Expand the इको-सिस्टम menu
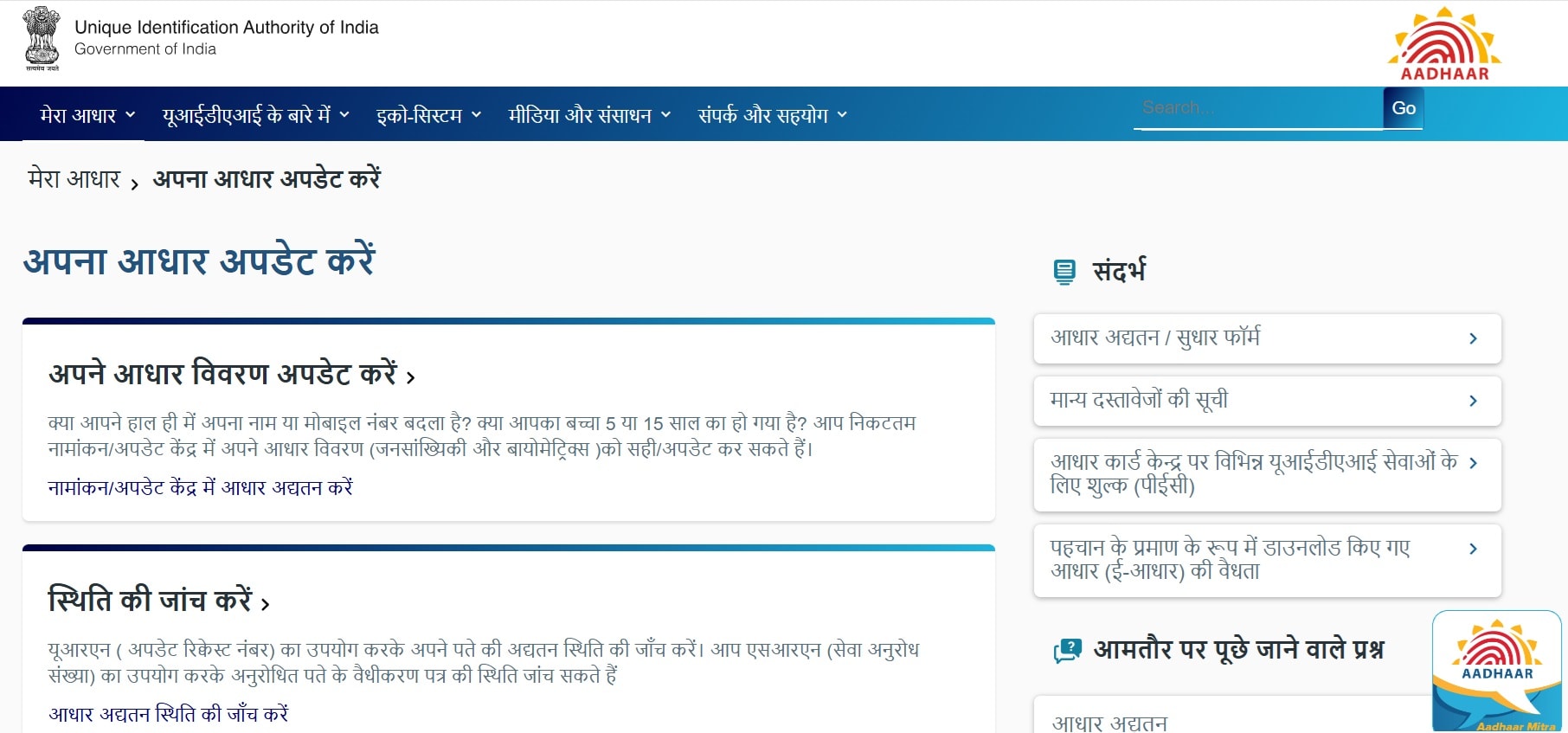Viewport: 1568px width, 733px height. tap(428, 115)
